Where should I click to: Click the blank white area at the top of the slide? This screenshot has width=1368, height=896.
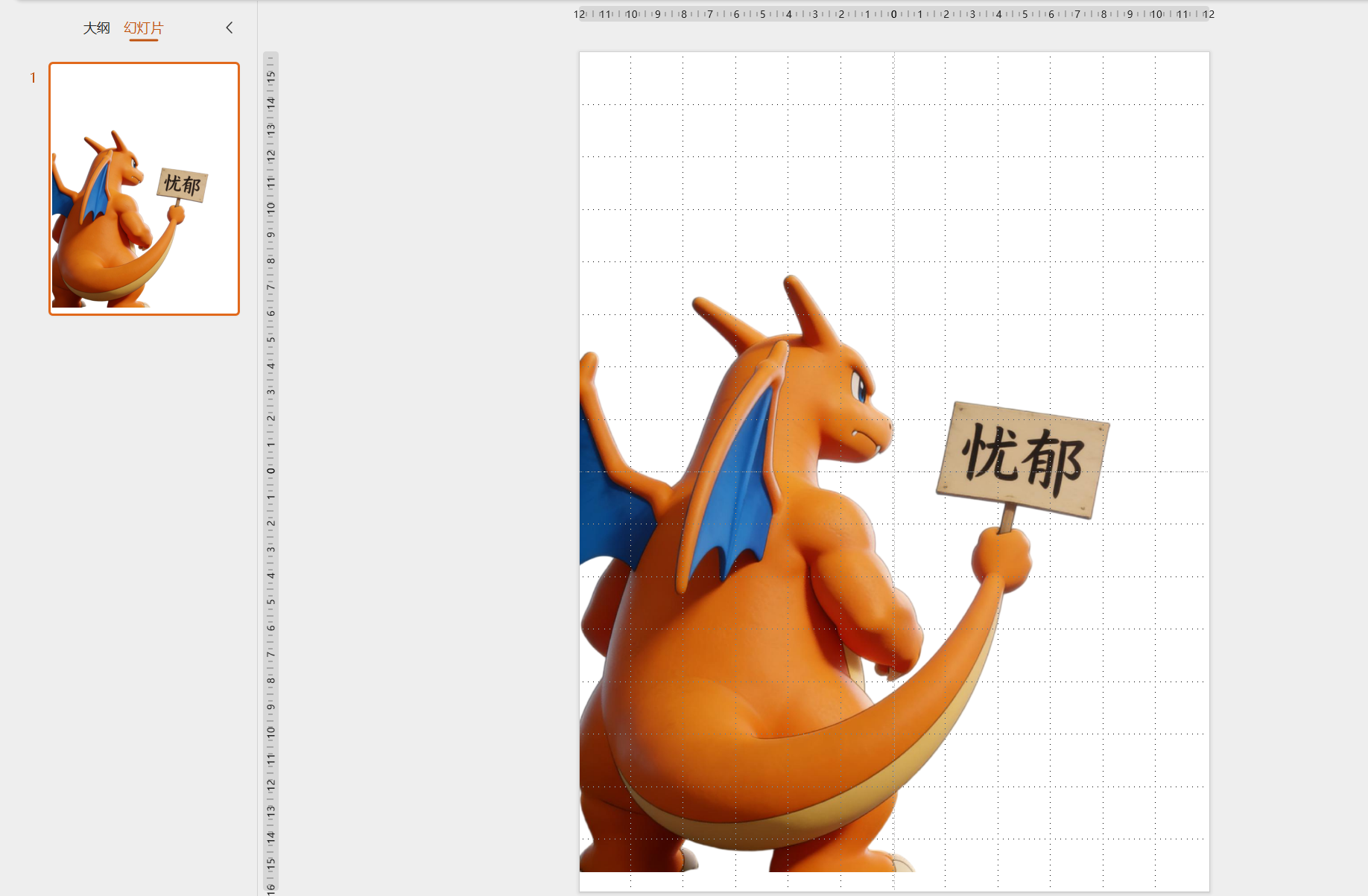coord(894,149)
